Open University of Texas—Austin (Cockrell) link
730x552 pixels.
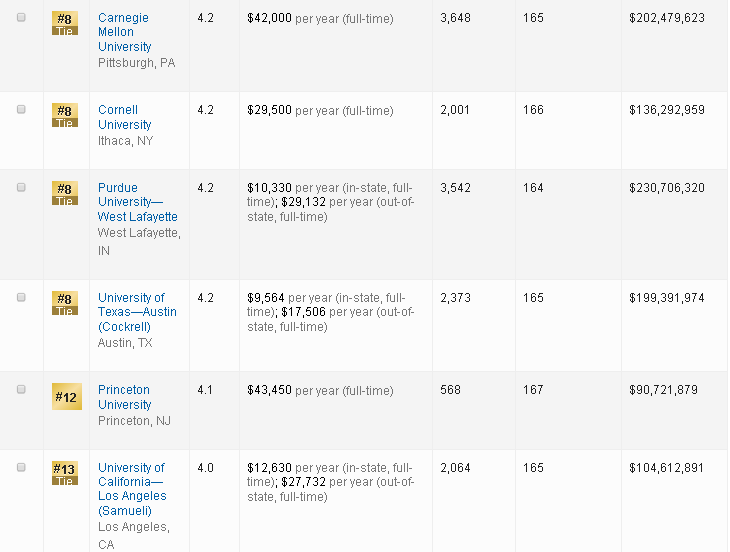[137, 312]
